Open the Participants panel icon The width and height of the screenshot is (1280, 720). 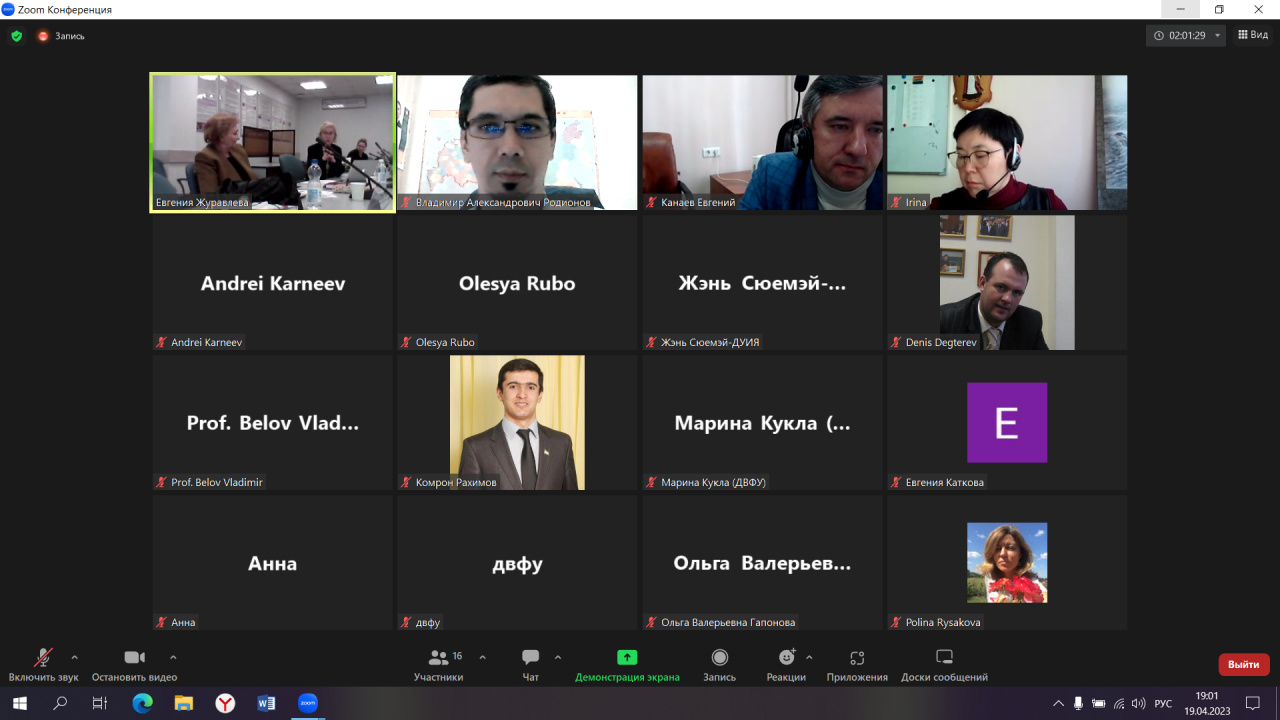pos(439,658)
